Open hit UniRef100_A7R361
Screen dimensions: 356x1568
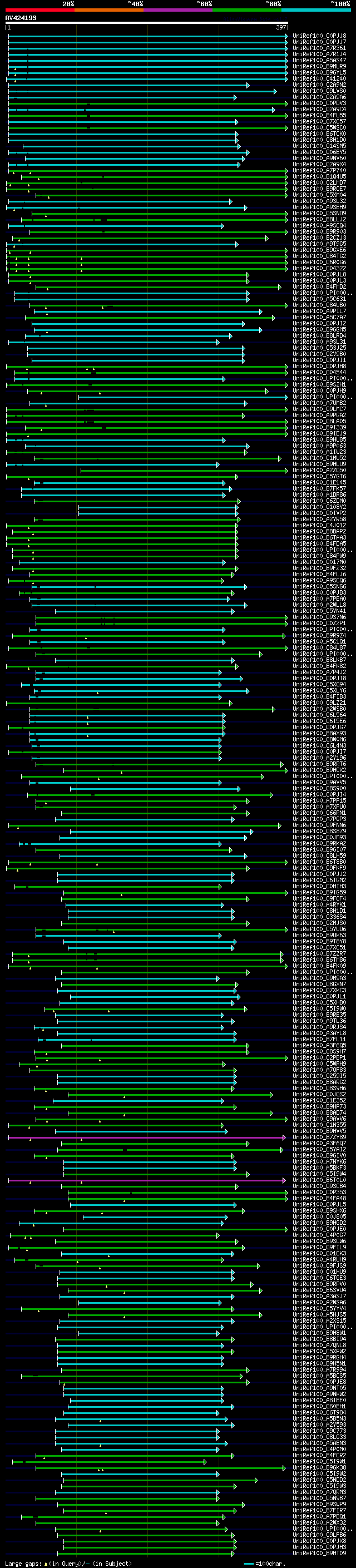click(319, 48)
